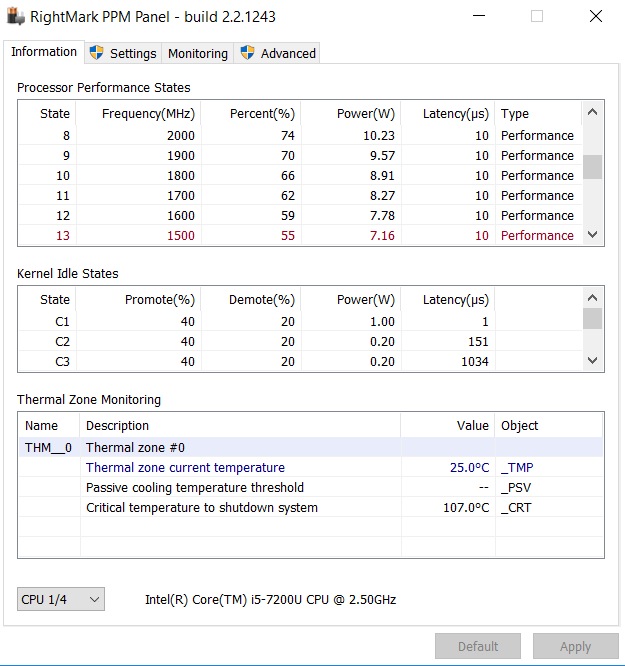
Task: Click the 7.16 power value in red
Action: coord(382,235)
